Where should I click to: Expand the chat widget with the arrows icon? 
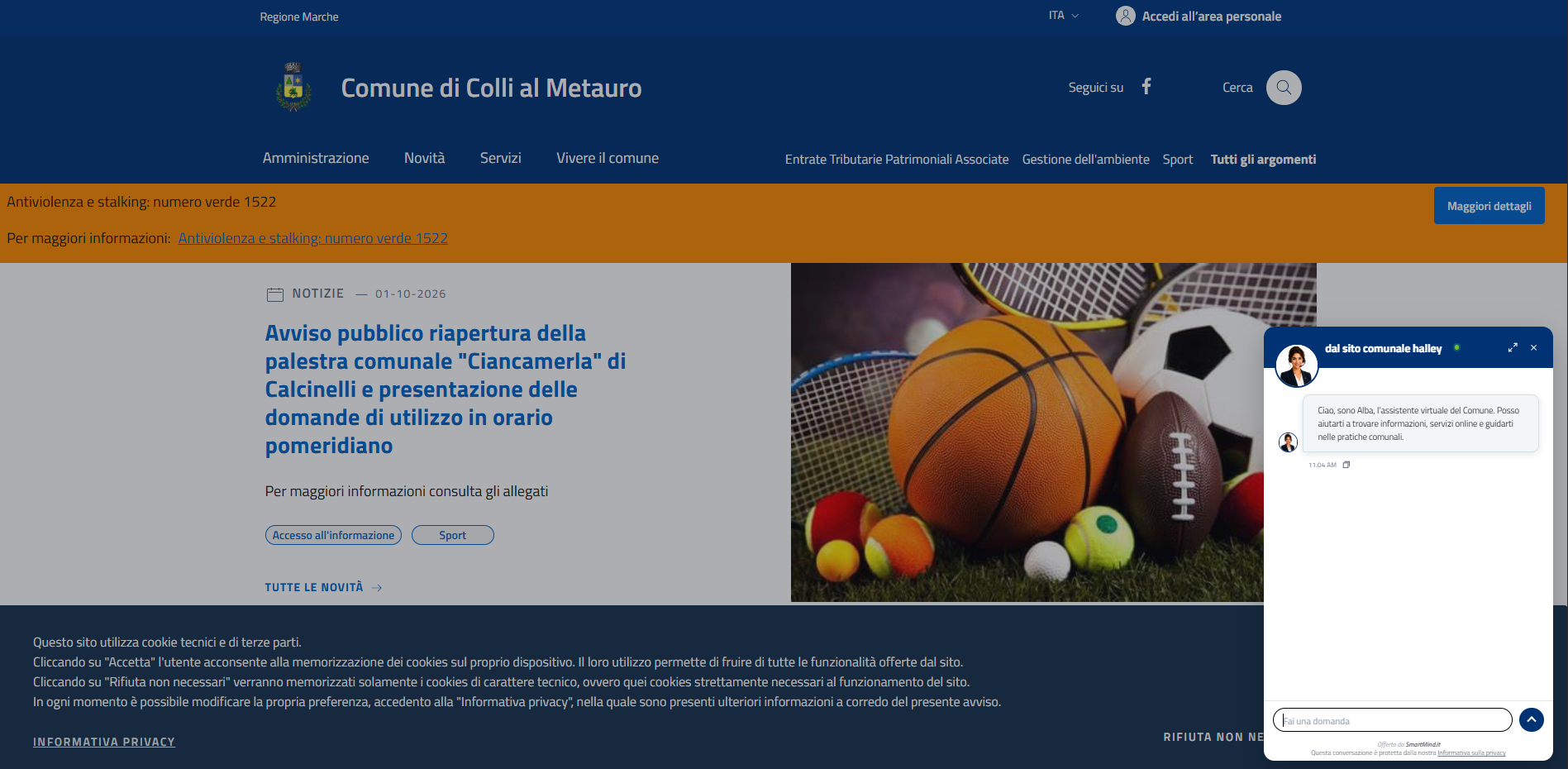[1513, 348]
